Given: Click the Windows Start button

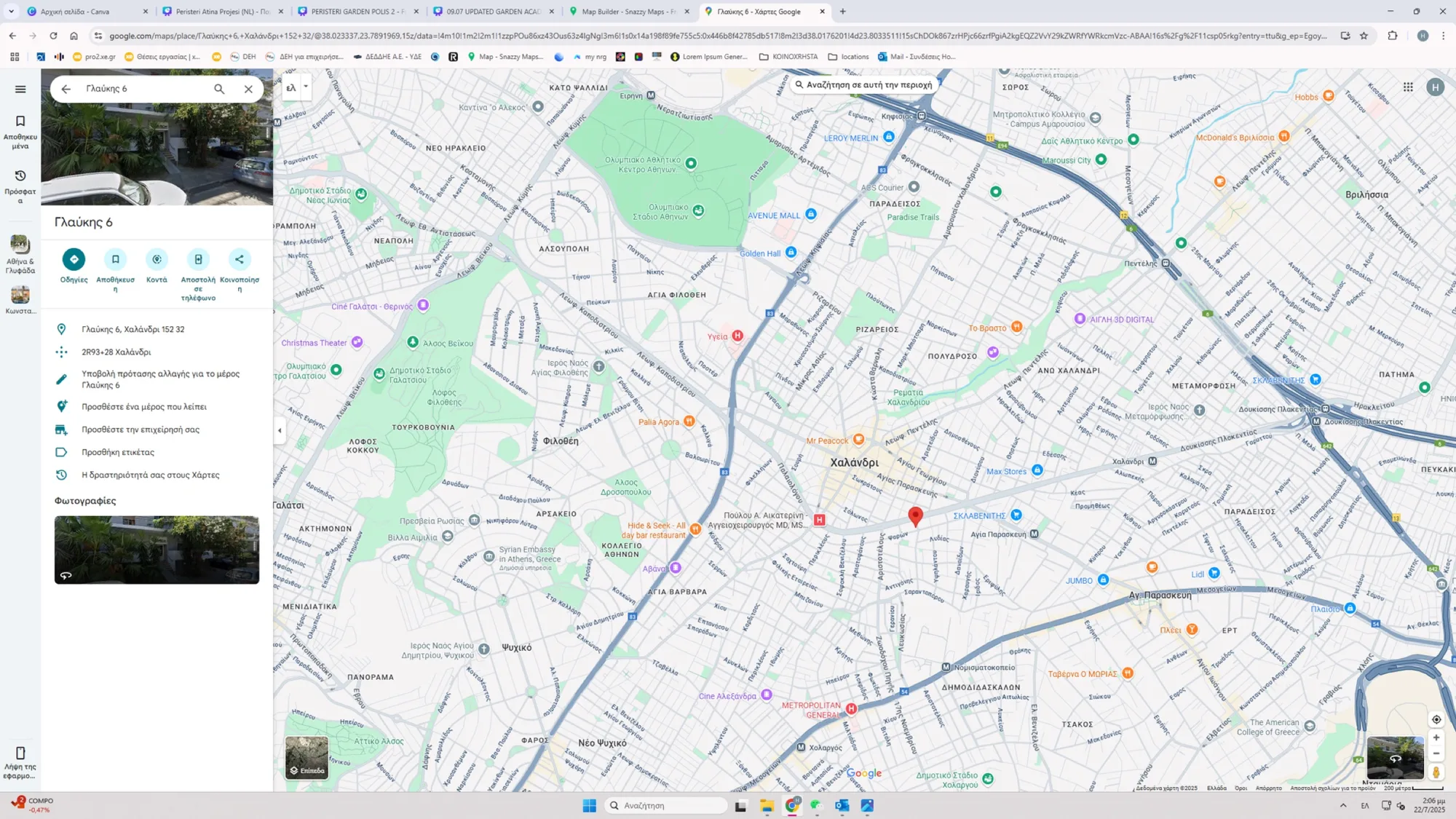Looking at the screenshot, I should (589, 805).
